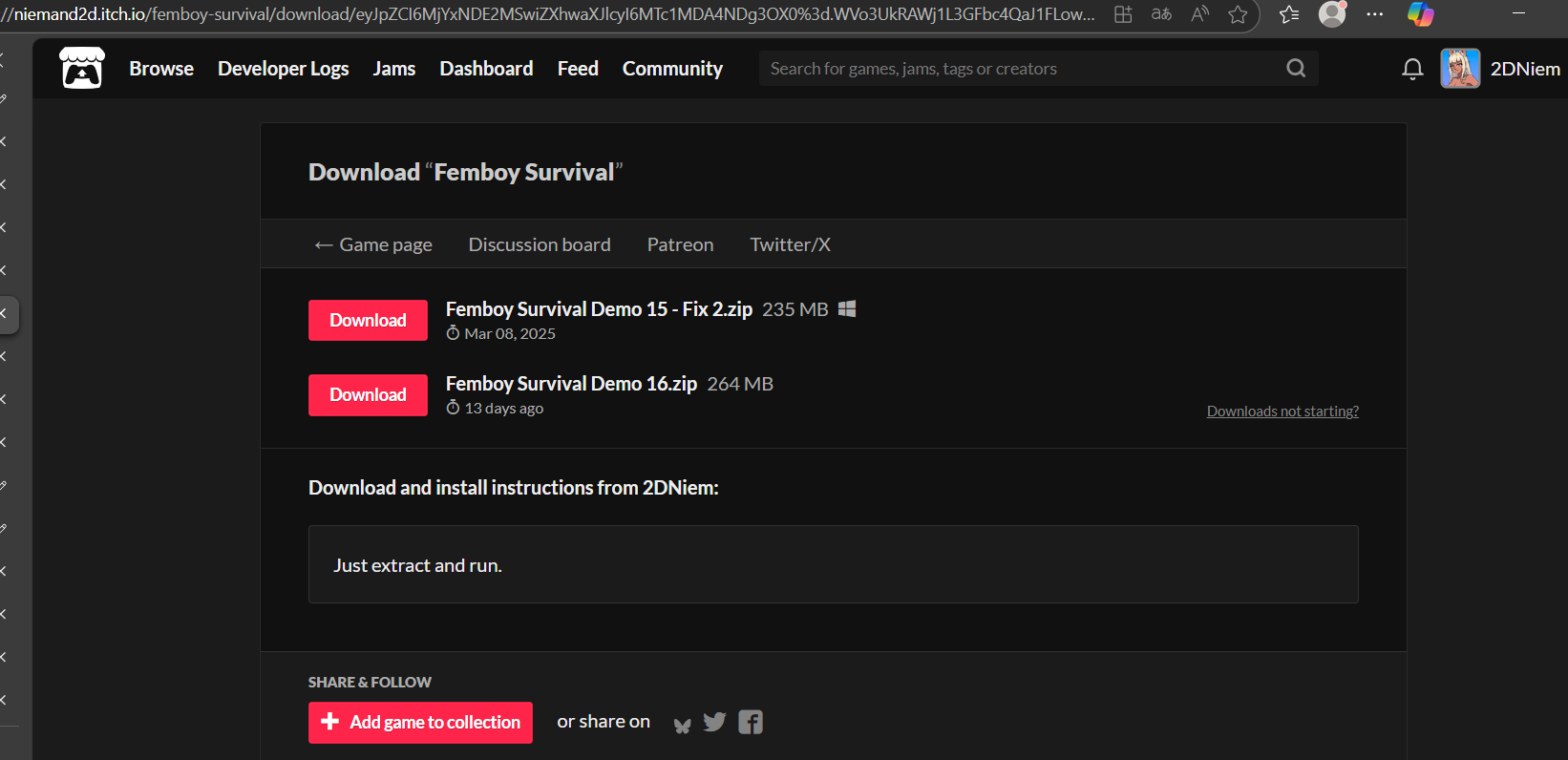Go to the Jams page
Image resolution: width=1568 pixels, height=760 pixels.
point(393,69)
